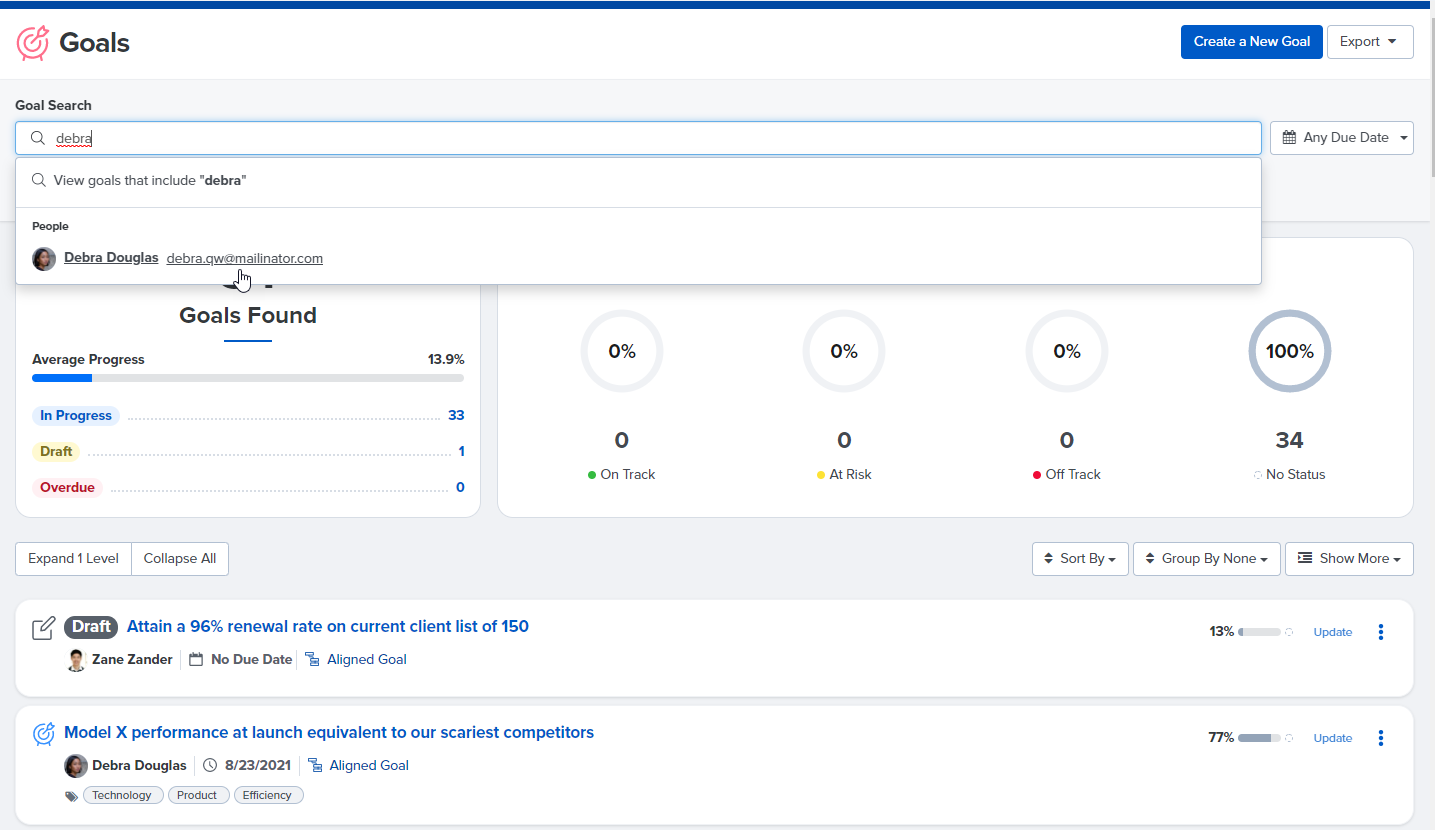Click the 77% progress bar on Model X goal
The image size is (1435, 830).
coord(1259,738)
